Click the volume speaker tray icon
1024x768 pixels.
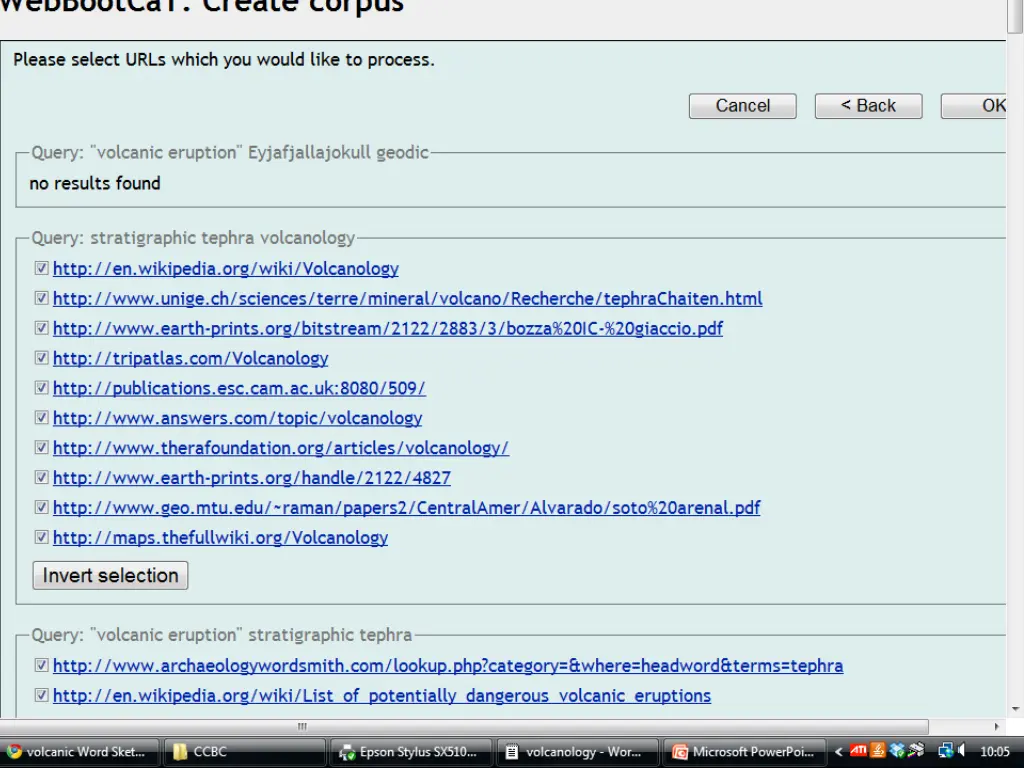960,751
